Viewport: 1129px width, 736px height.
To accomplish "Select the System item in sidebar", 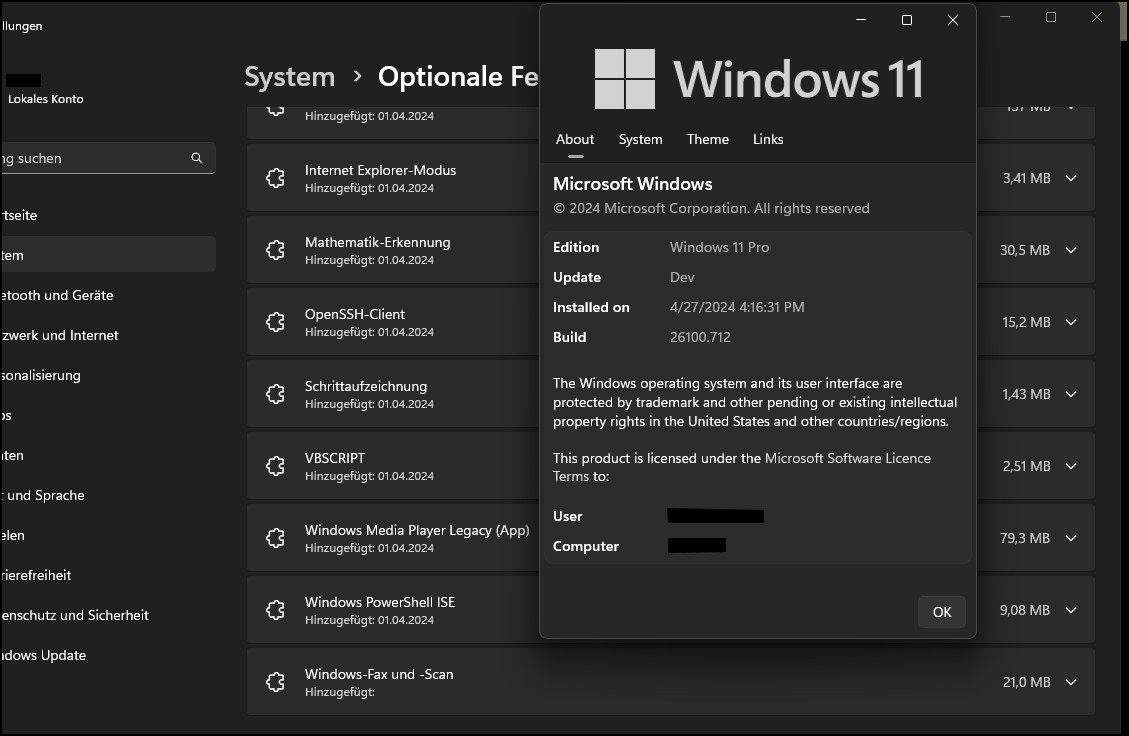I will click(108, 255).
